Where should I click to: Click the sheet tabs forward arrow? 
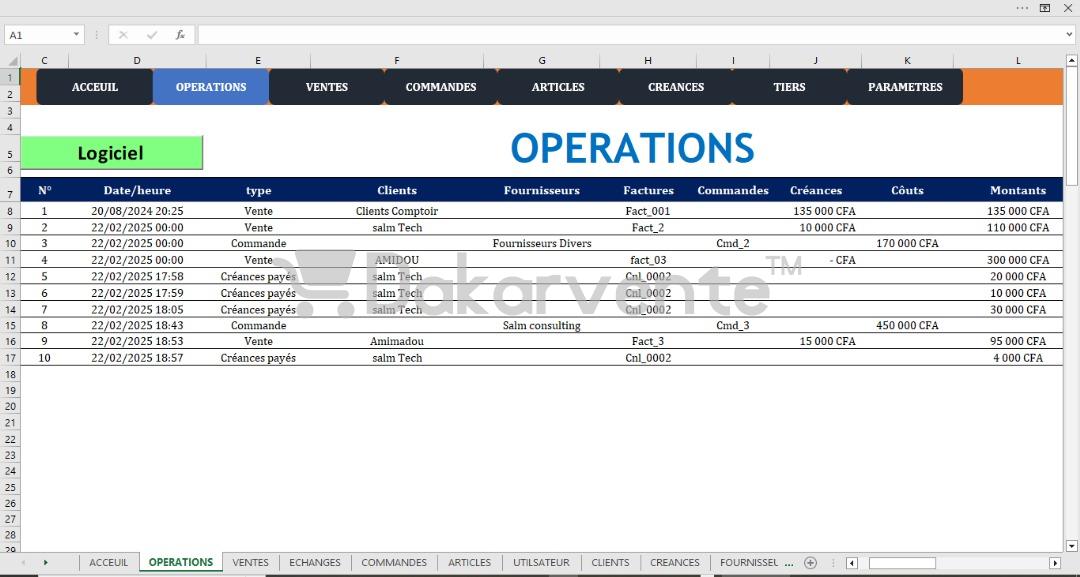pyautogui.click(x=45, y=563)
